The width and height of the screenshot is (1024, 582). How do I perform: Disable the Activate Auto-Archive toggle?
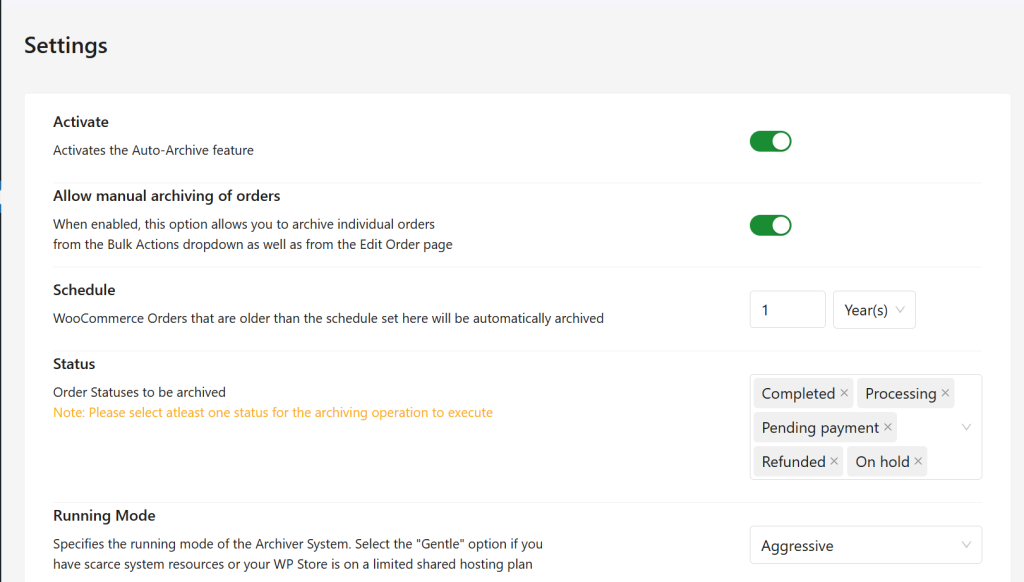[770, 141]
